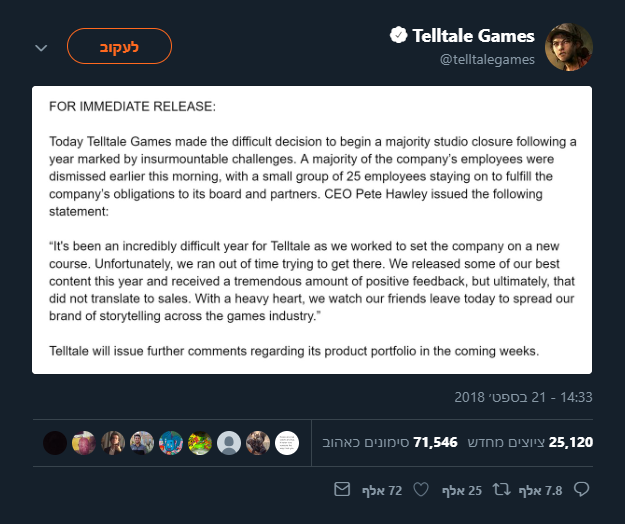Click the reply speech bubble icon
The width and height of the screenshot is (625, 524).
coord(581,490)
